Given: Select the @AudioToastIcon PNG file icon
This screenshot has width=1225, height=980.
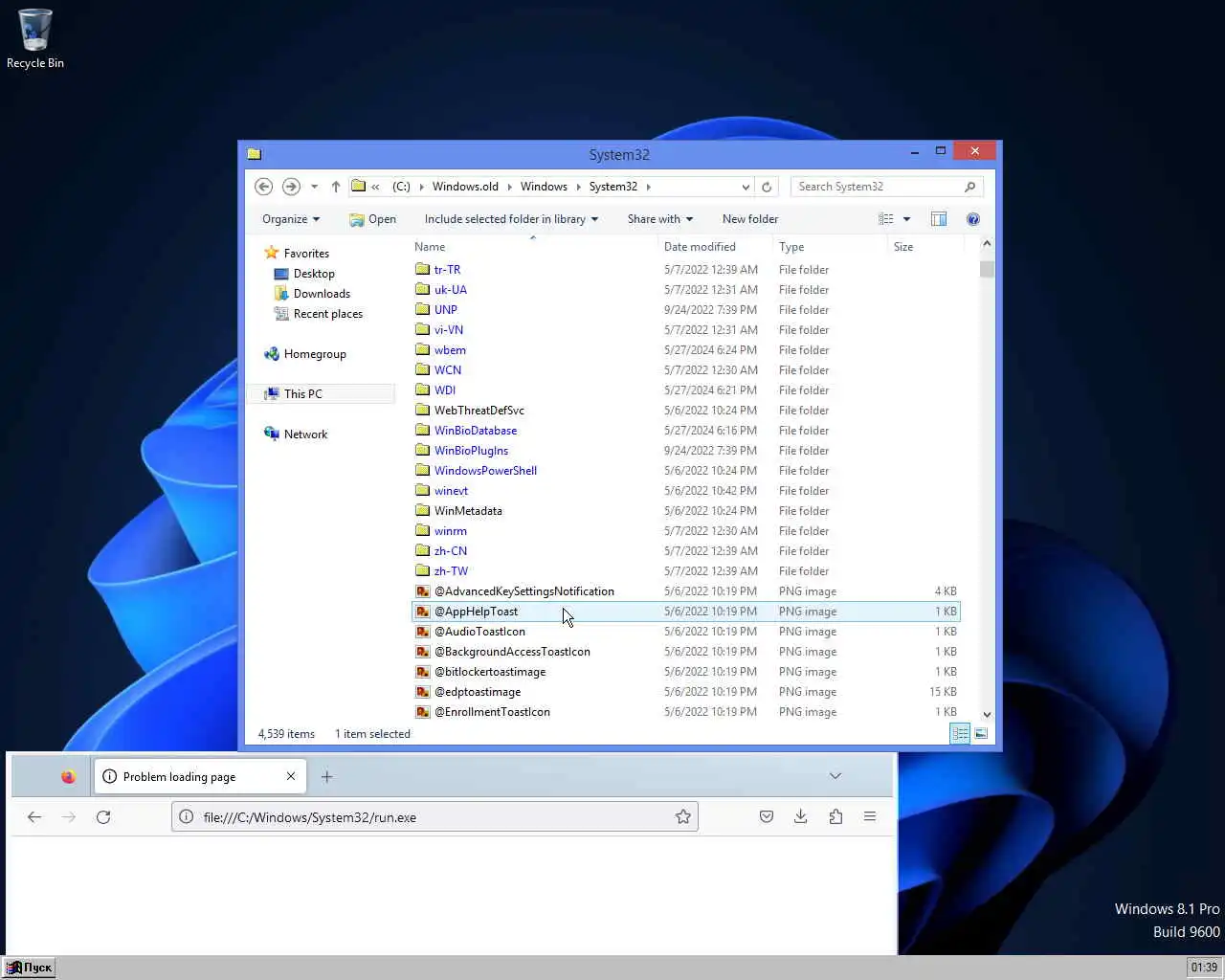Looking at the screenshot, I should (x=422, y=632).
